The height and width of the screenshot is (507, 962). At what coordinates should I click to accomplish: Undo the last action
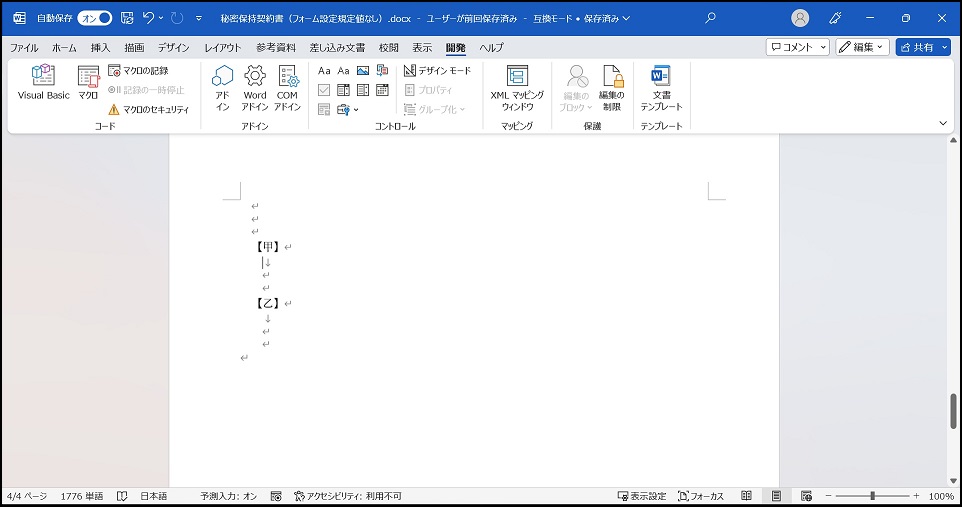(x=148, y=18)
